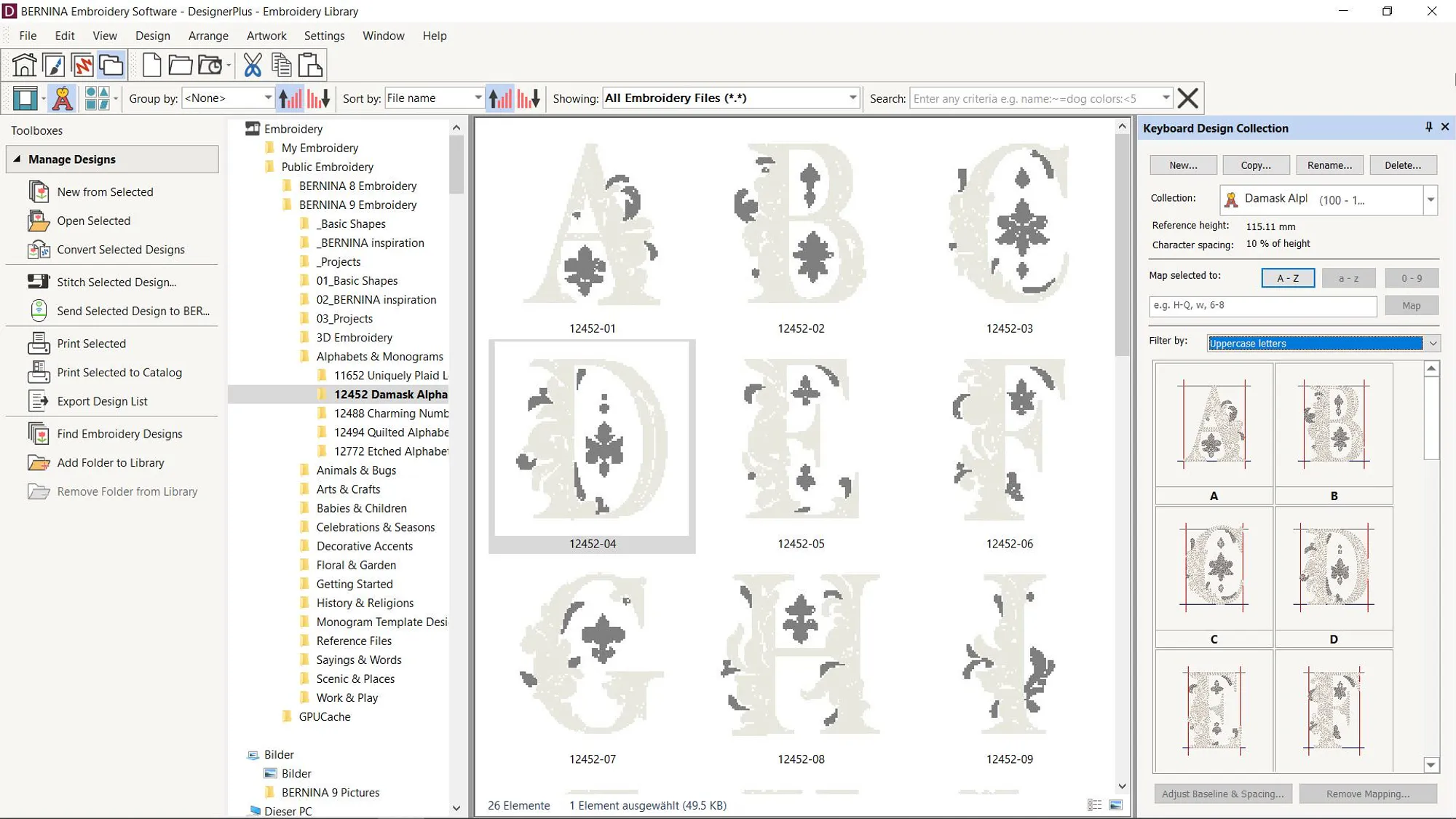This screenshot has height=819, width=1456.
Task: Open the Filter by Uppercase letters dropdown
Action: 1432,344
